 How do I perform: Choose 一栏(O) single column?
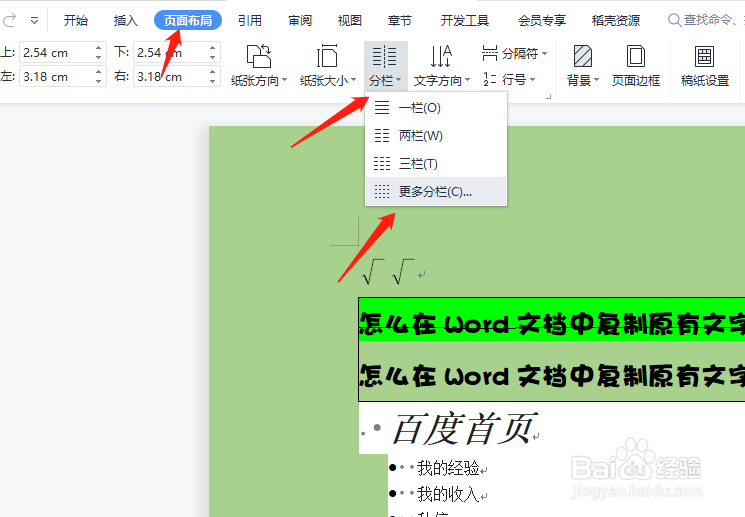436,108
